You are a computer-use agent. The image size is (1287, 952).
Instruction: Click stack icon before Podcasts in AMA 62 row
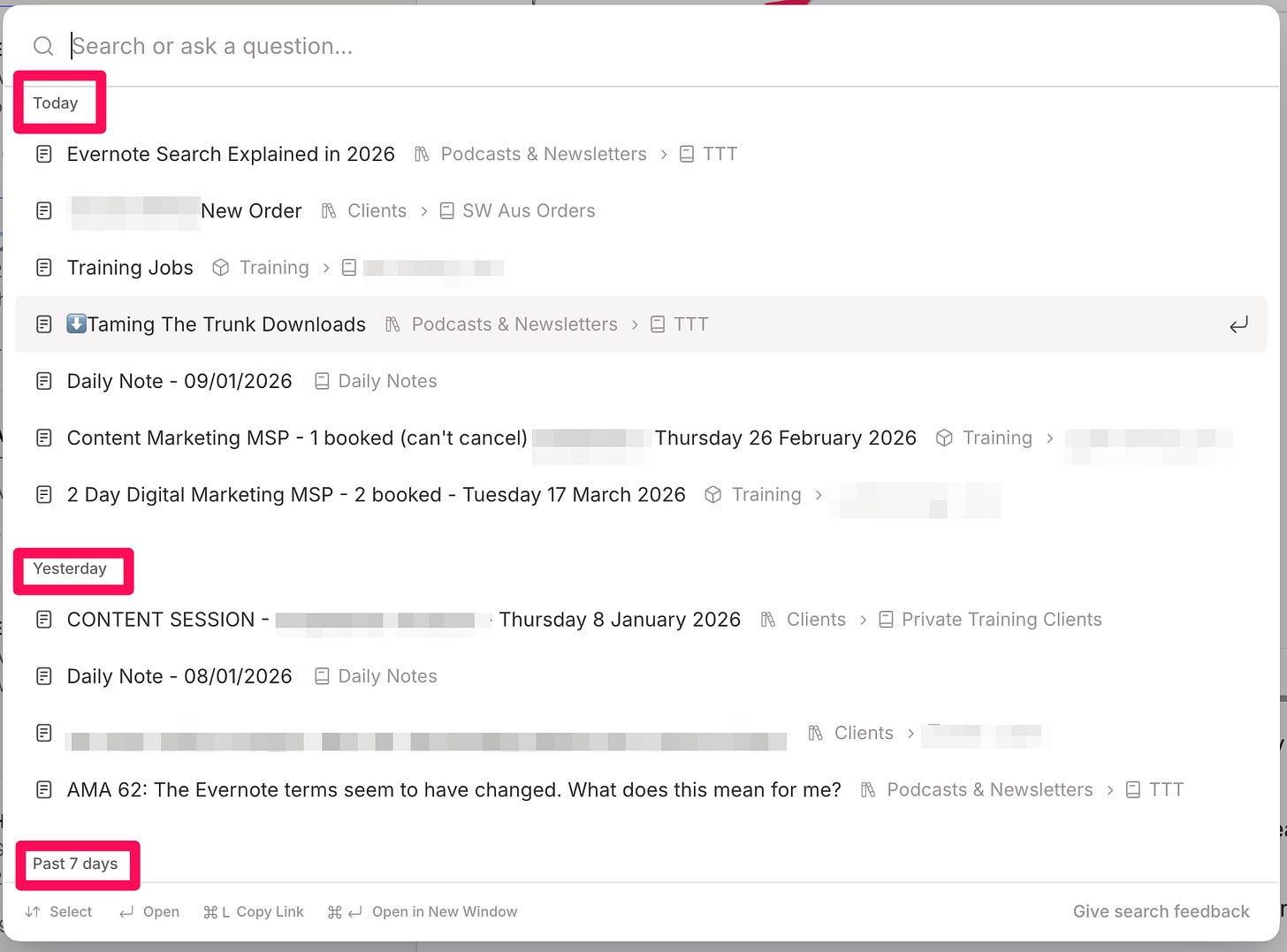(868, 789)
